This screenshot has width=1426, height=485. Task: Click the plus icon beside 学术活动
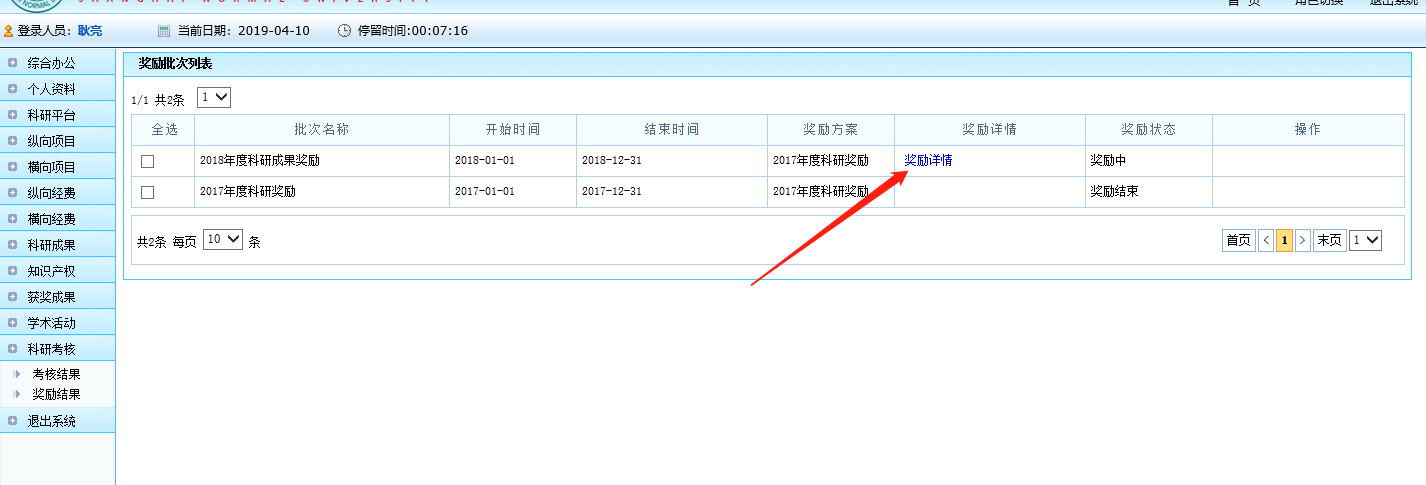point(13,323)
